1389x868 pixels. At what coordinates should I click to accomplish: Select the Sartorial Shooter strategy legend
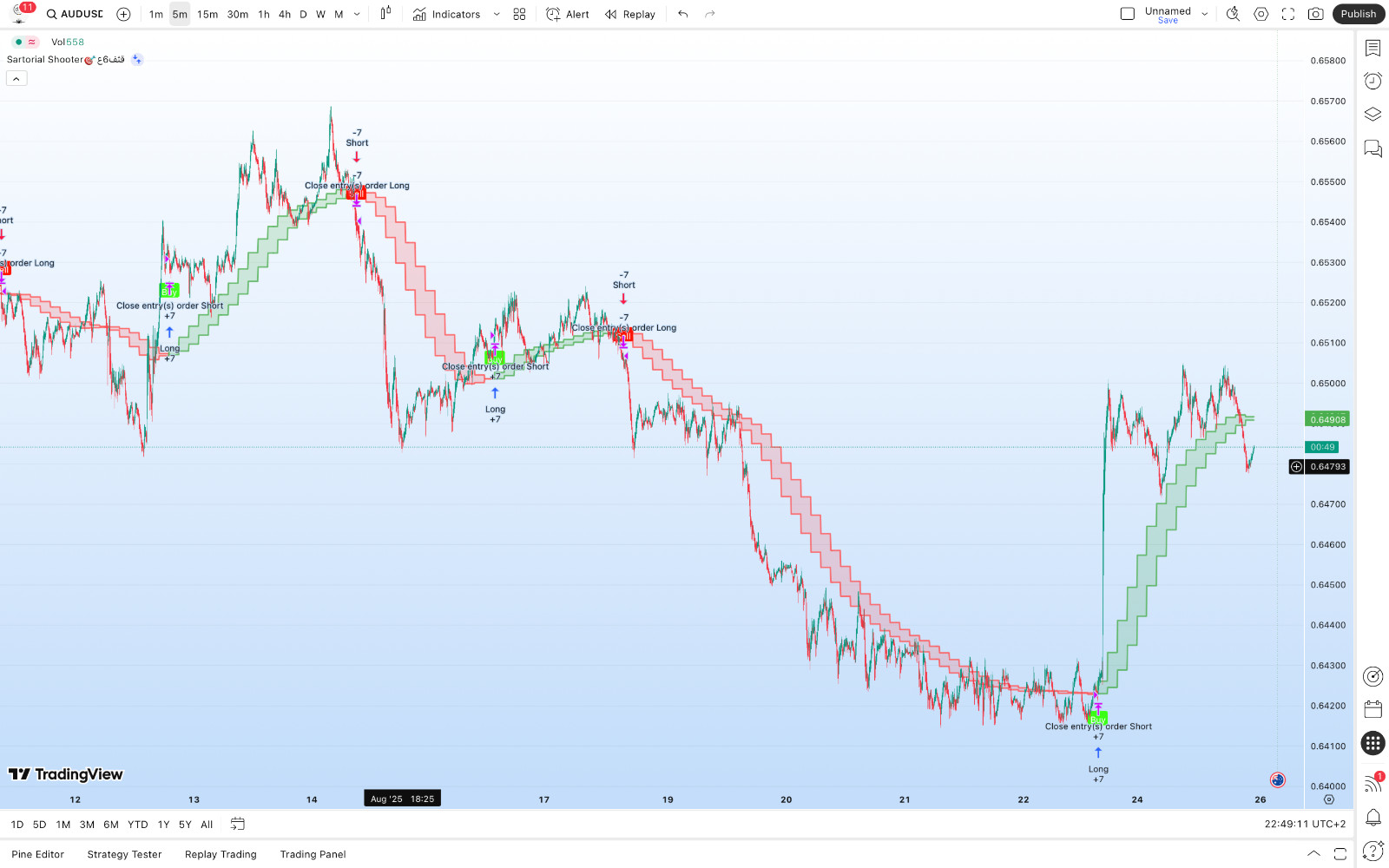[x=66, y=60]
